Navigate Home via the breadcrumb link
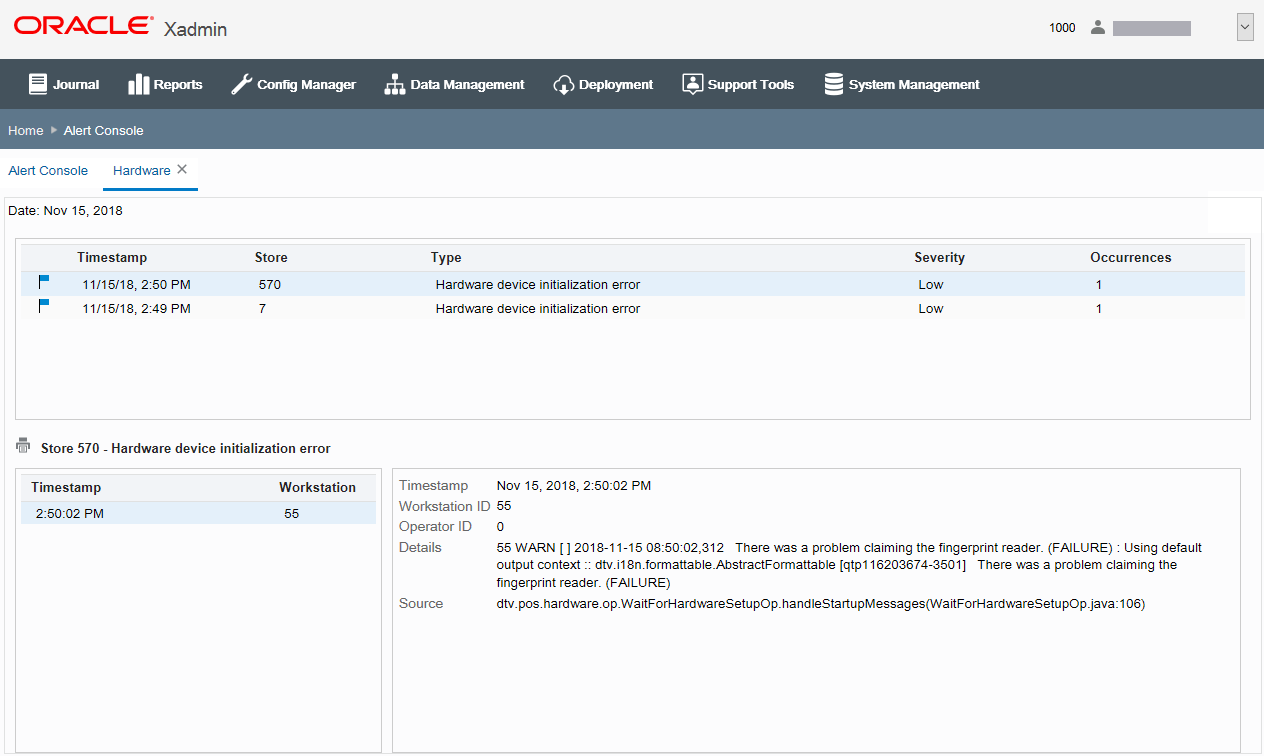Image resolution: width=1264 pixels, height=756 pixels. tap(25, 130)
